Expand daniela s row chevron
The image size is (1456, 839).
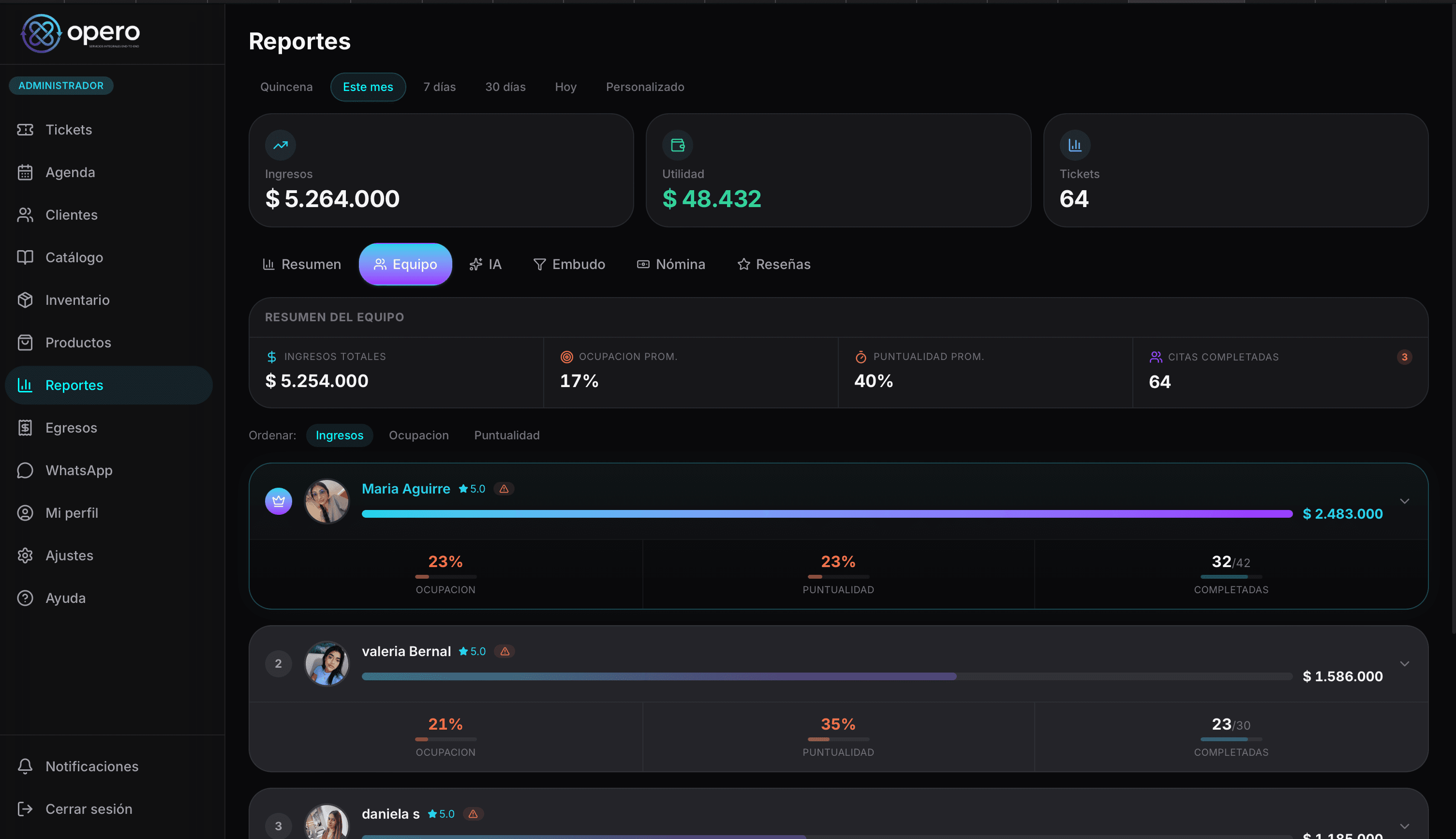(x=1404, y=826)
